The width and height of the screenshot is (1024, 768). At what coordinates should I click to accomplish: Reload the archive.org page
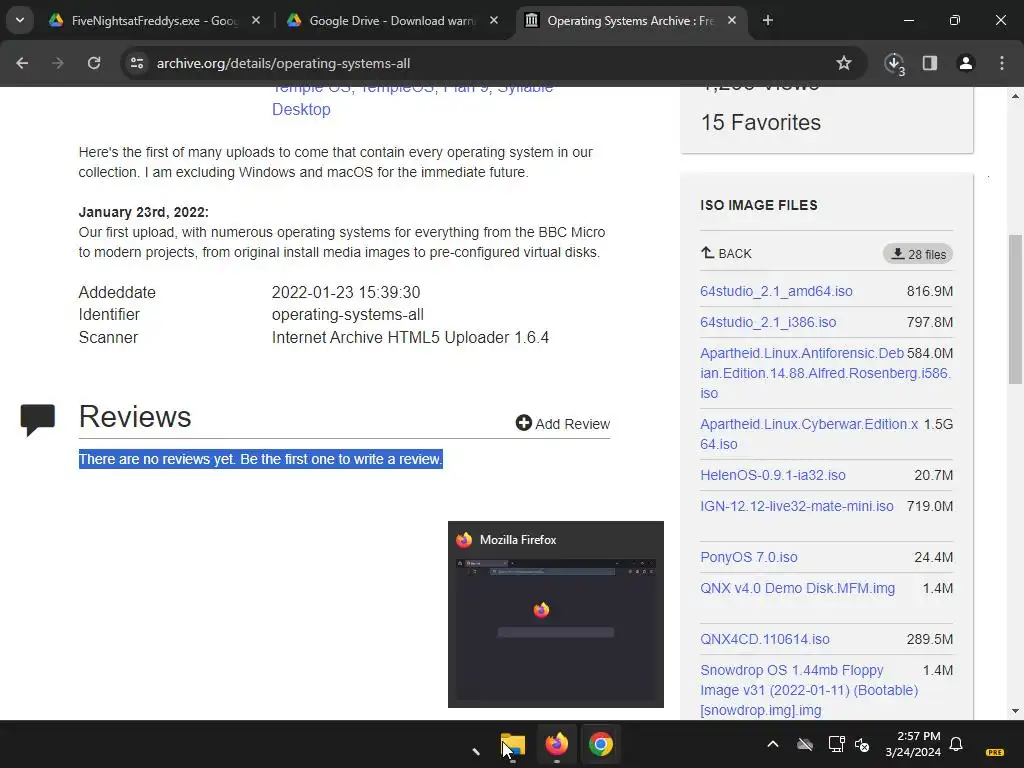tap(94, 63)
